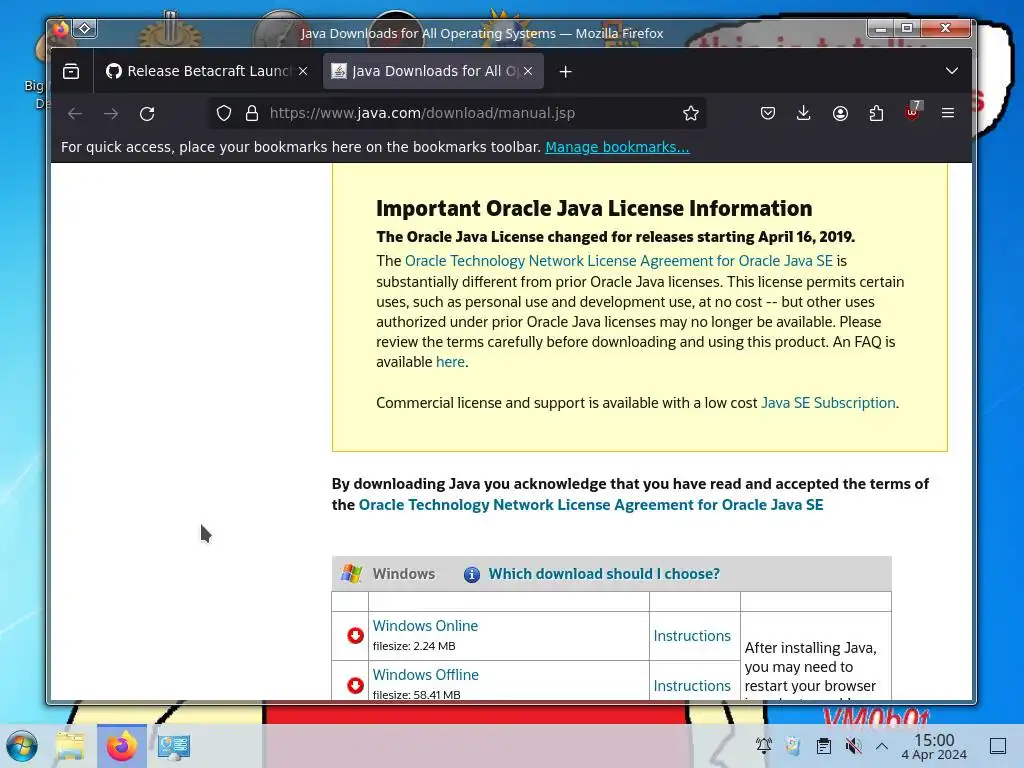Open the clock showing 15:00

pyautogui.click(x=934, y=746)
